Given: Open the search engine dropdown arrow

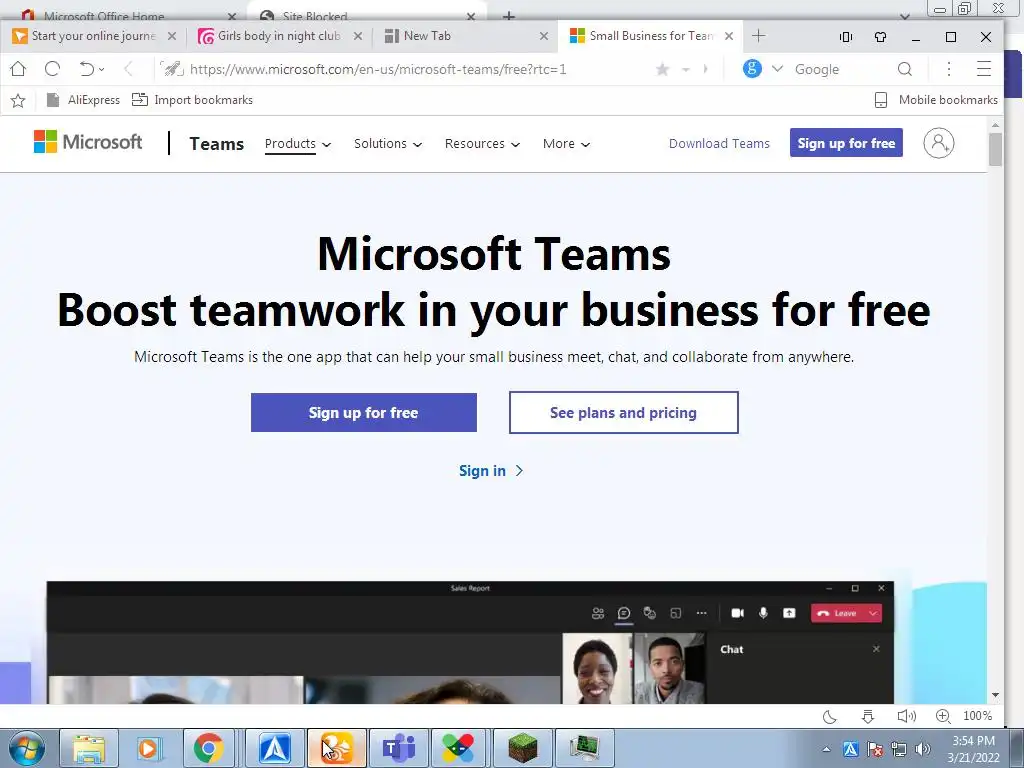Looking at the screenshot, I should (777, 69).
